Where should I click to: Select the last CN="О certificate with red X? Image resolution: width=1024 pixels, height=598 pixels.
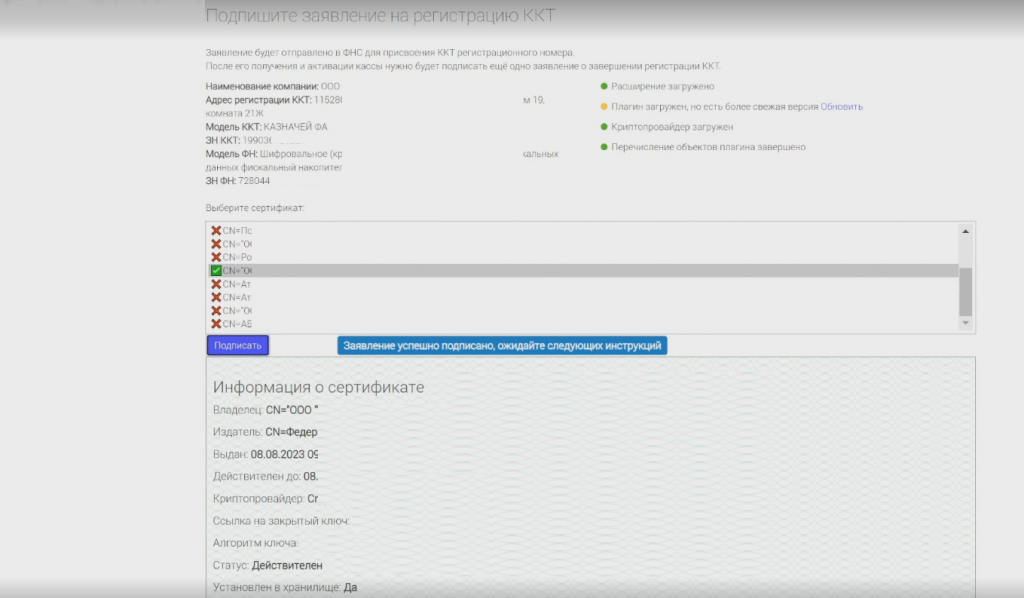(583, 311)
